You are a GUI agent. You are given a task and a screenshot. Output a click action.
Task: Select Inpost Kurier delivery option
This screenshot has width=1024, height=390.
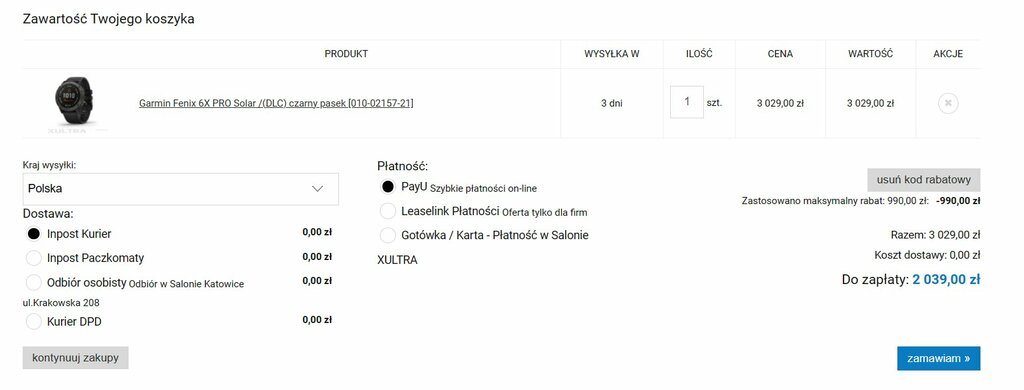click(34, 234)
